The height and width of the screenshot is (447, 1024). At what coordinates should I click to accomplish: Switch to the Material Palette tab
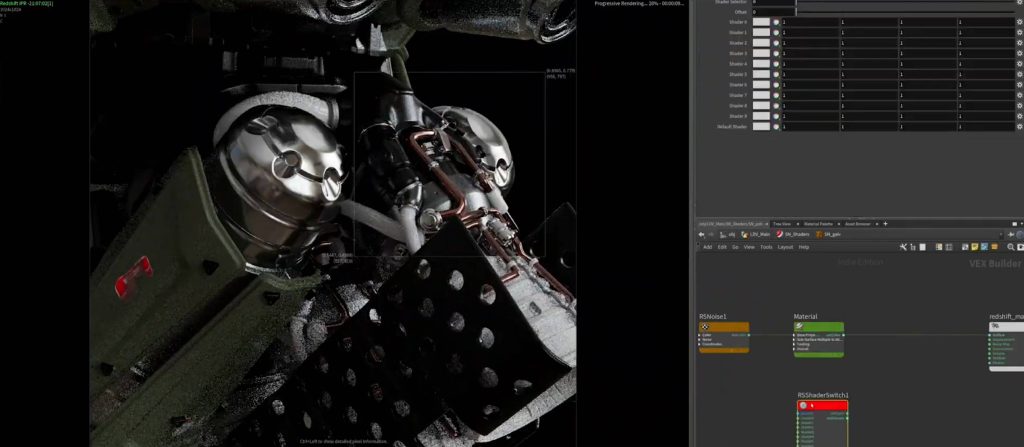point(818,223)
